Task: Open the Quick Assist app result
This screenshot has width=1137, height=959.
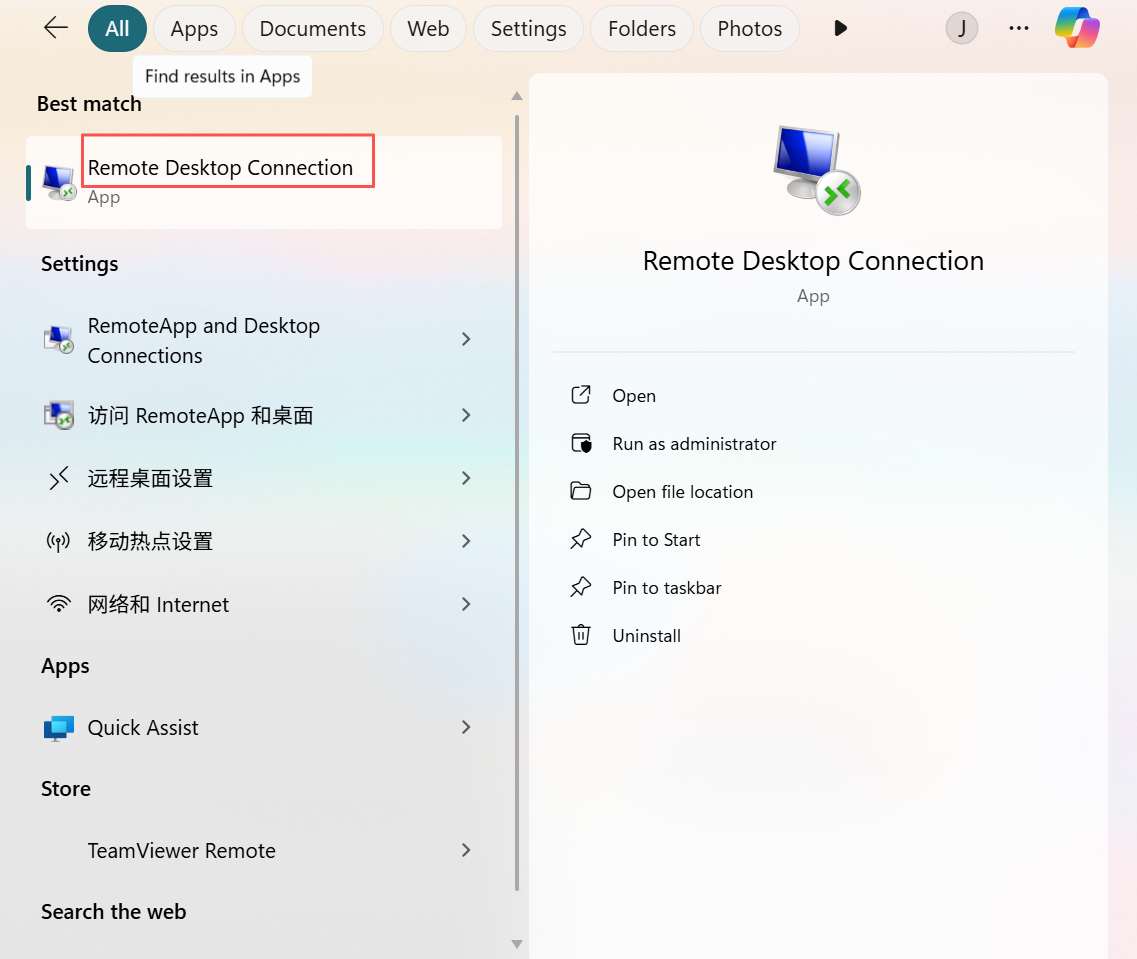Action: click(x=264, y=728)
